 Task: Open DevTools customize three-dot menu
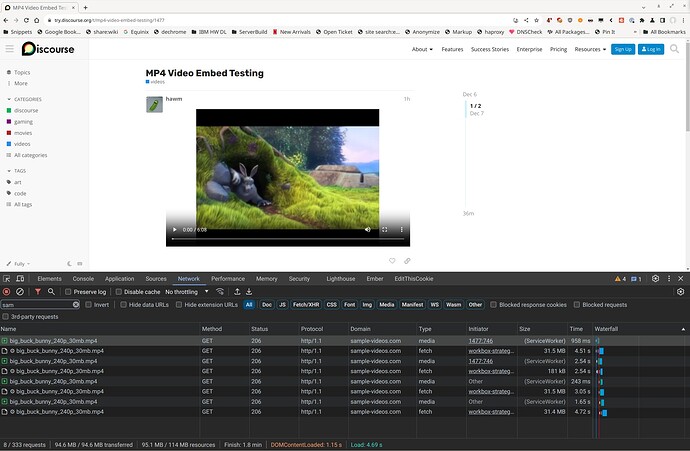669,279
